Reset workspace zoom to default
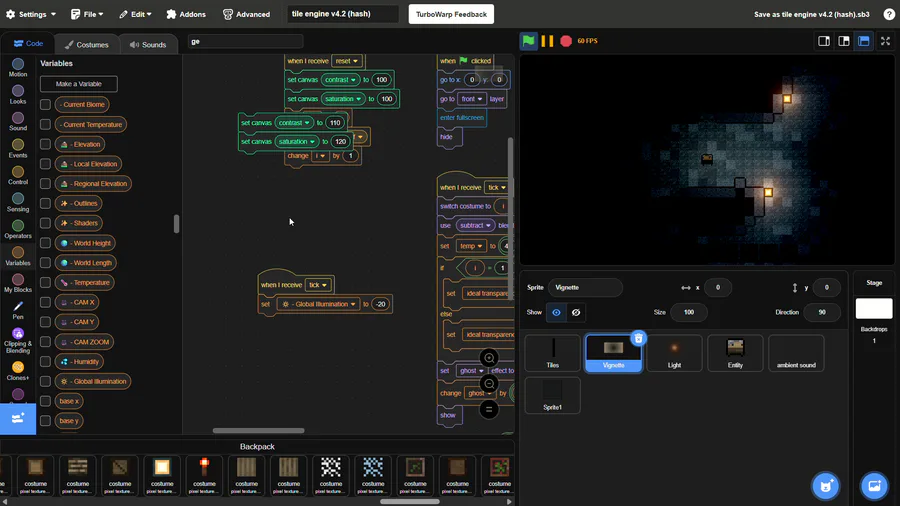 click(489, 409)
